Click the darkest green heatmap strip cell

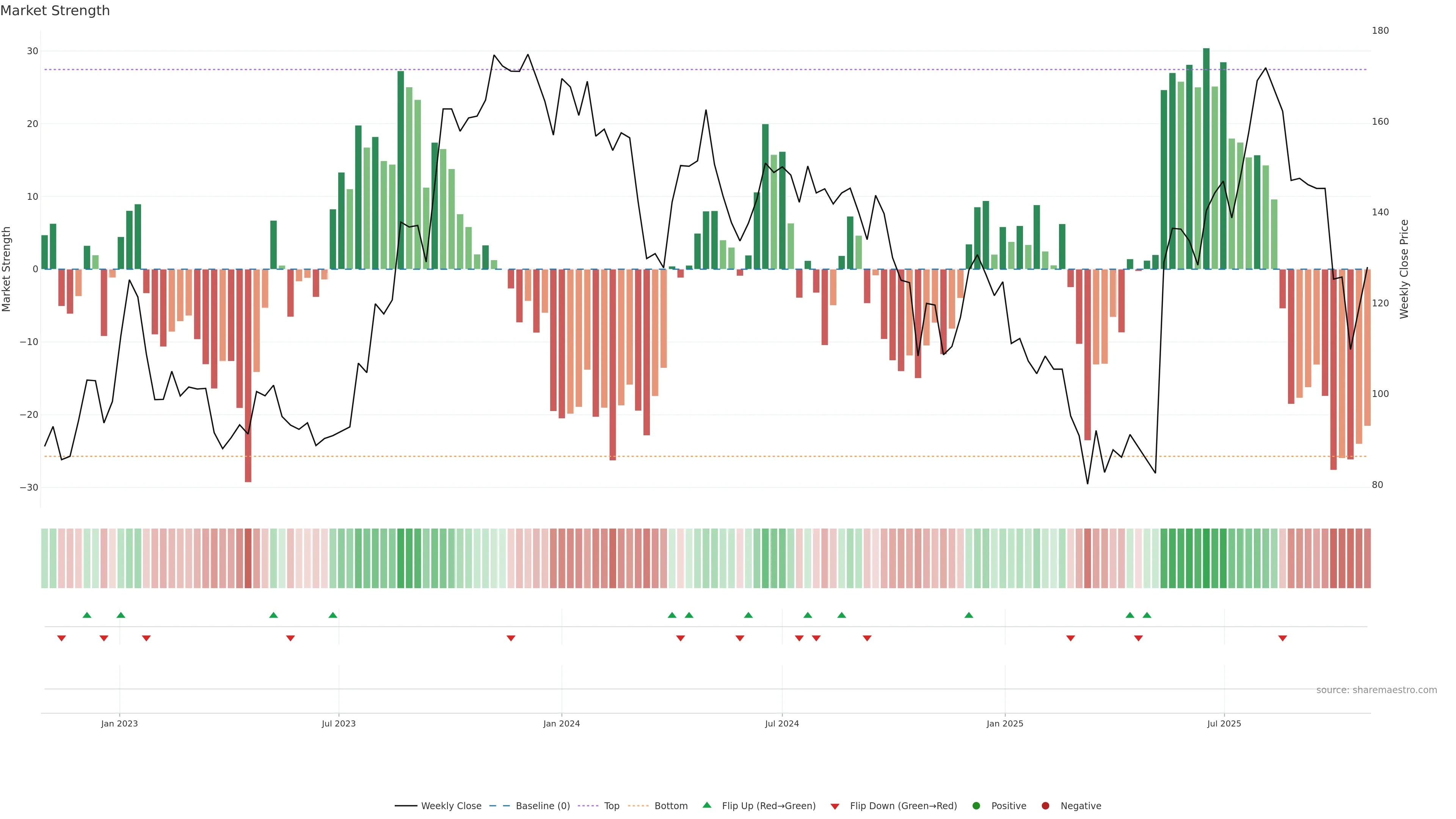click(1206, 559)
